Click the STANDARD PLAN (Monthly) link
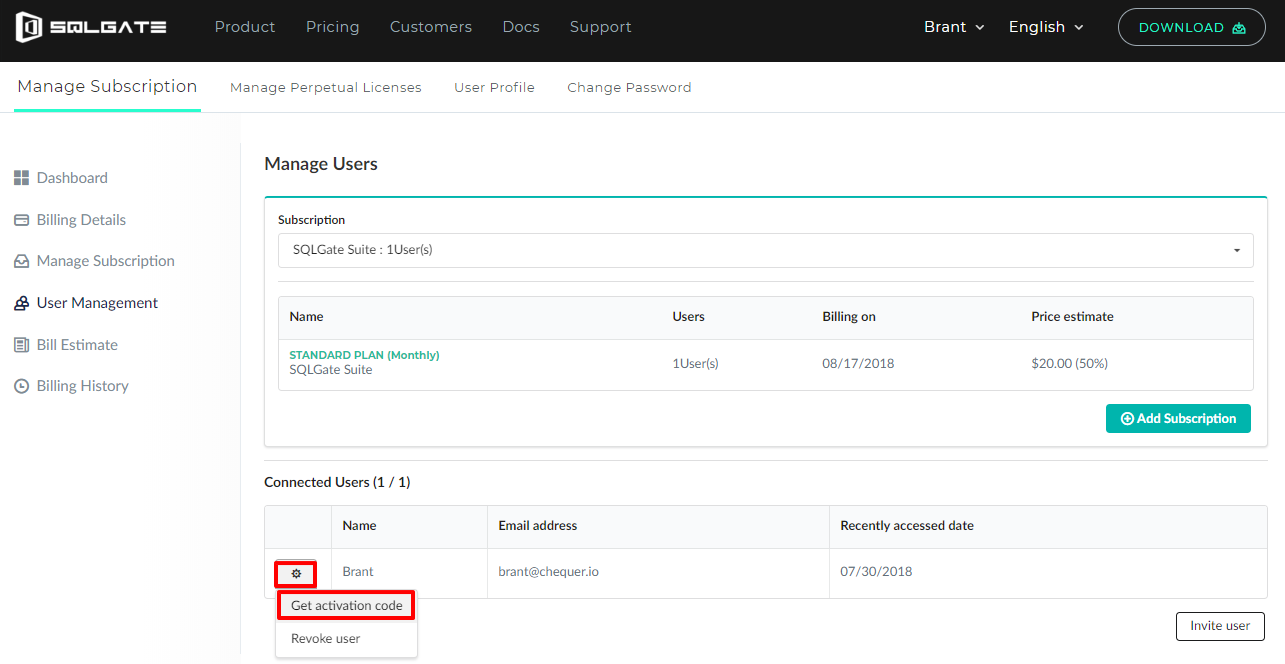The image size is (1285, 664). 364,355
